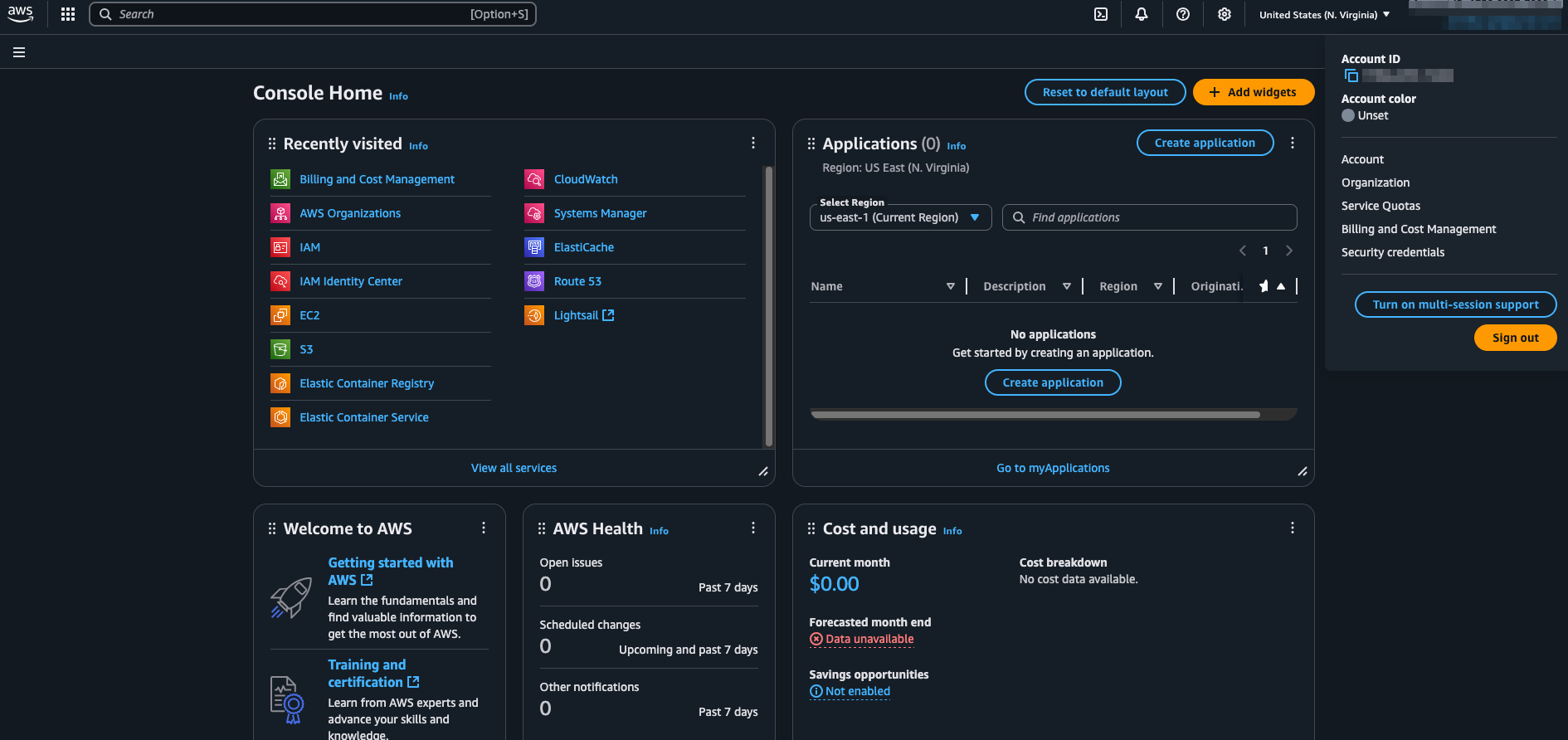
Task: Open the Select Region us-east-1 dropdown
Action: point(900,217)
